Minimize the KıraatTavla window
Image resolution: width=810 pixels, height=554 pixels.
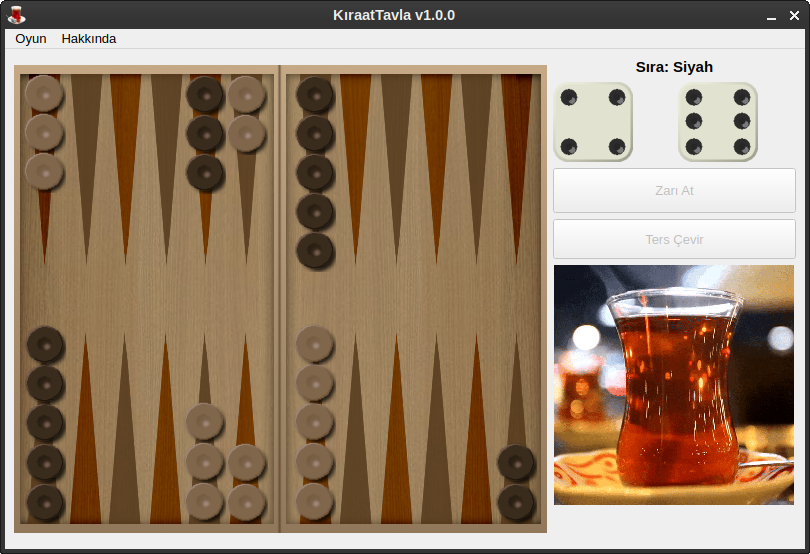[x=770, y=16]
